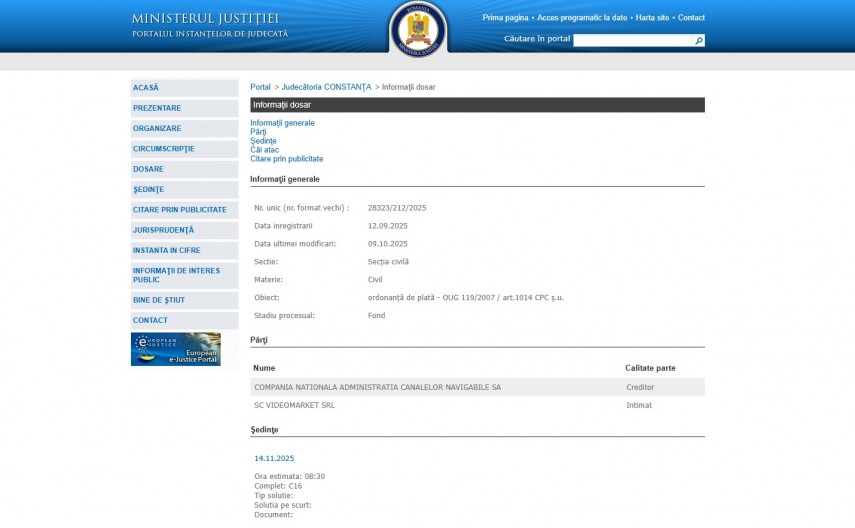The height and width of the screenshot is (528, 855).
Task: Select ORGANIZARE in the sidebar
Action: coord(184,128)
